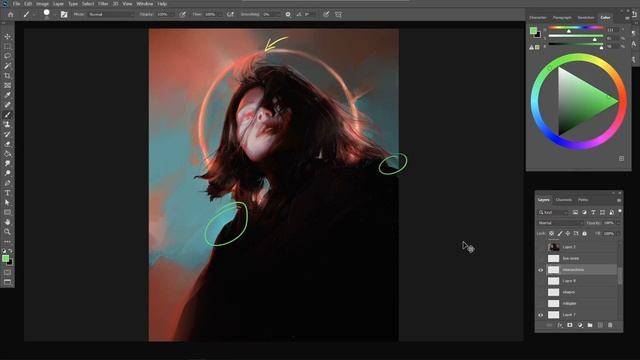Viewport: 640px width, 360px height.
Task: Switch to the Paths tab
Action: pos(583,200)
